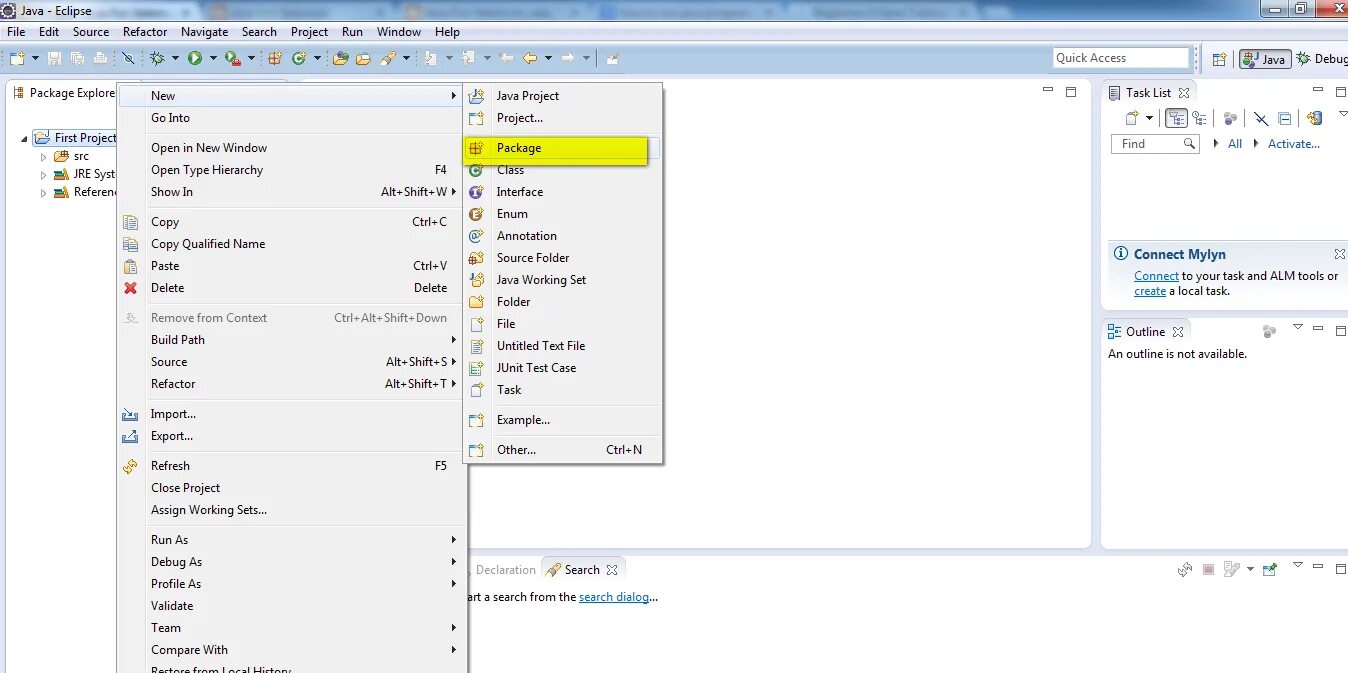This screenshot has height=673, width=1348.
Task: Open Search toolbar dropdown arrow
Action: [x=406, y=58]
